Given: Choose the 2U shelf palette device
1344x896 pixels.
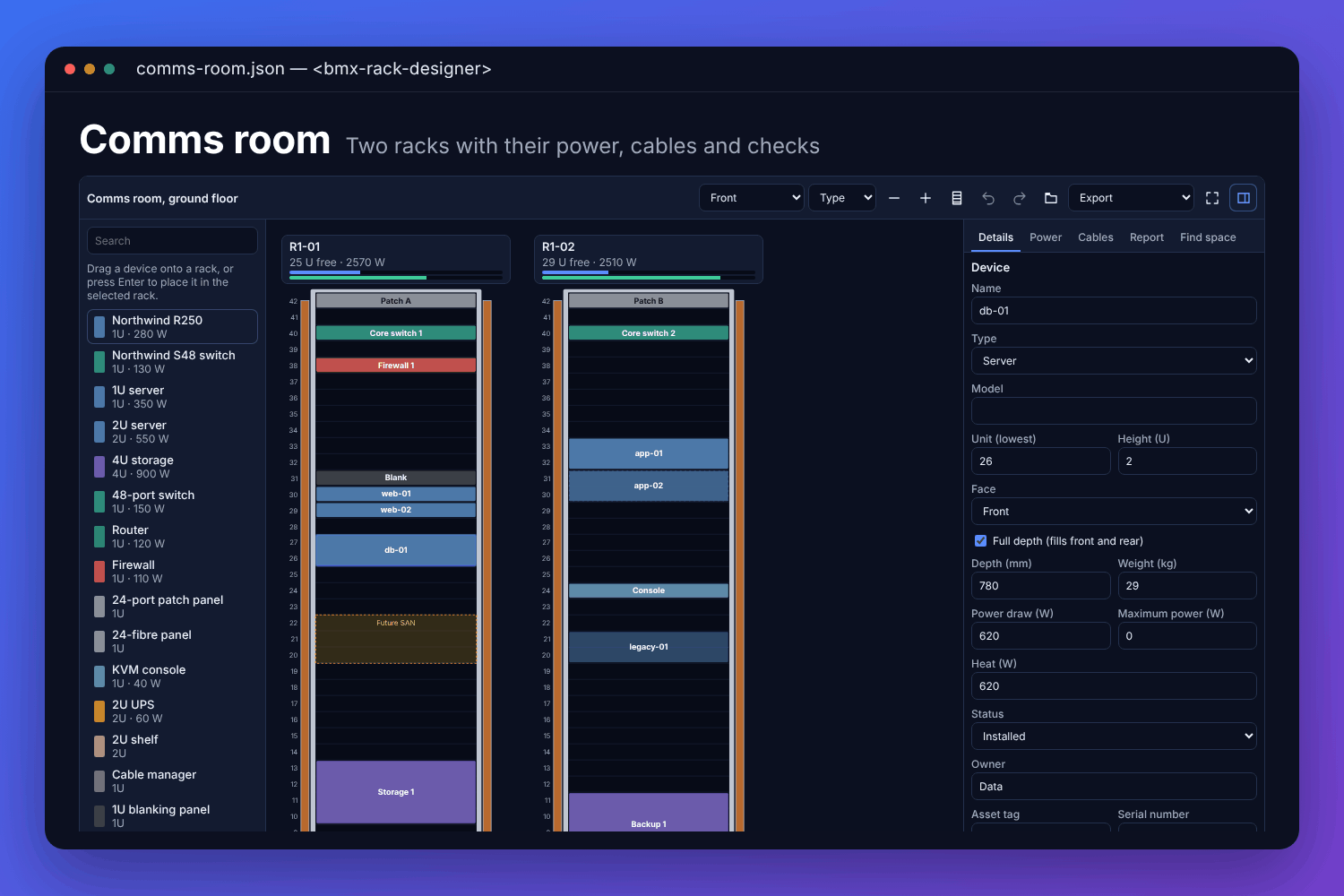Looking at the screenshot, I should 172,746.
